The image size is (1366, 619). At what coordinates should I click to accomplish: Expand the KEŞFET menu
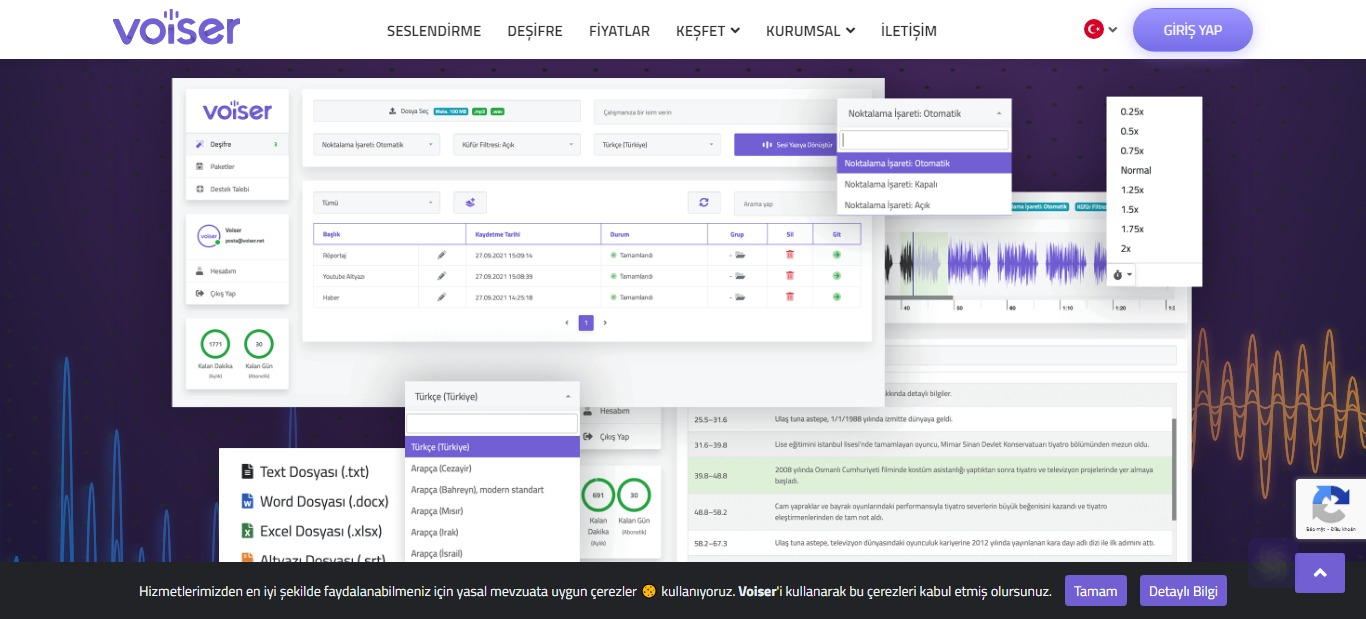[x=708, y=31]
